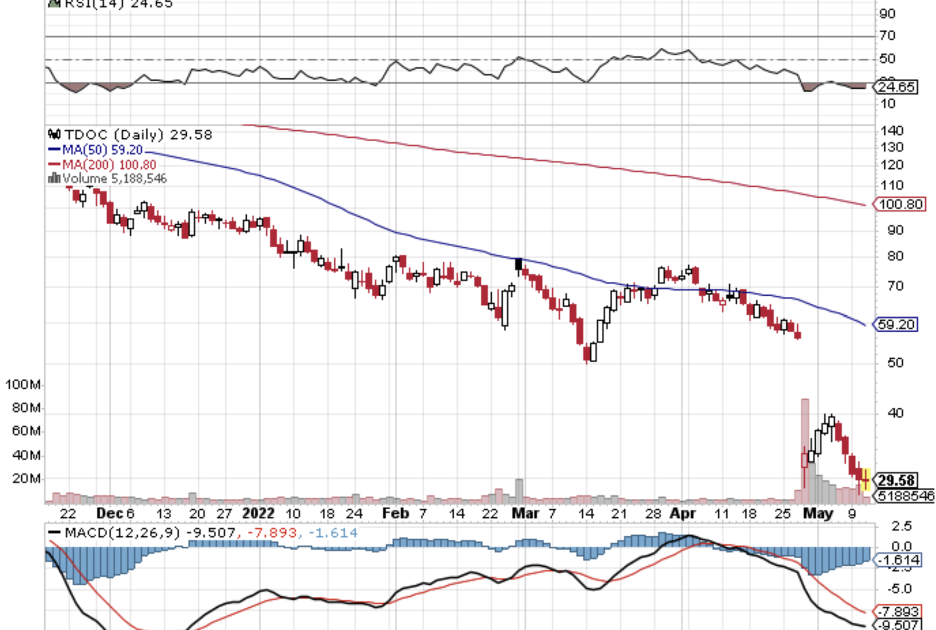Click the May label on the date axis

818,512
